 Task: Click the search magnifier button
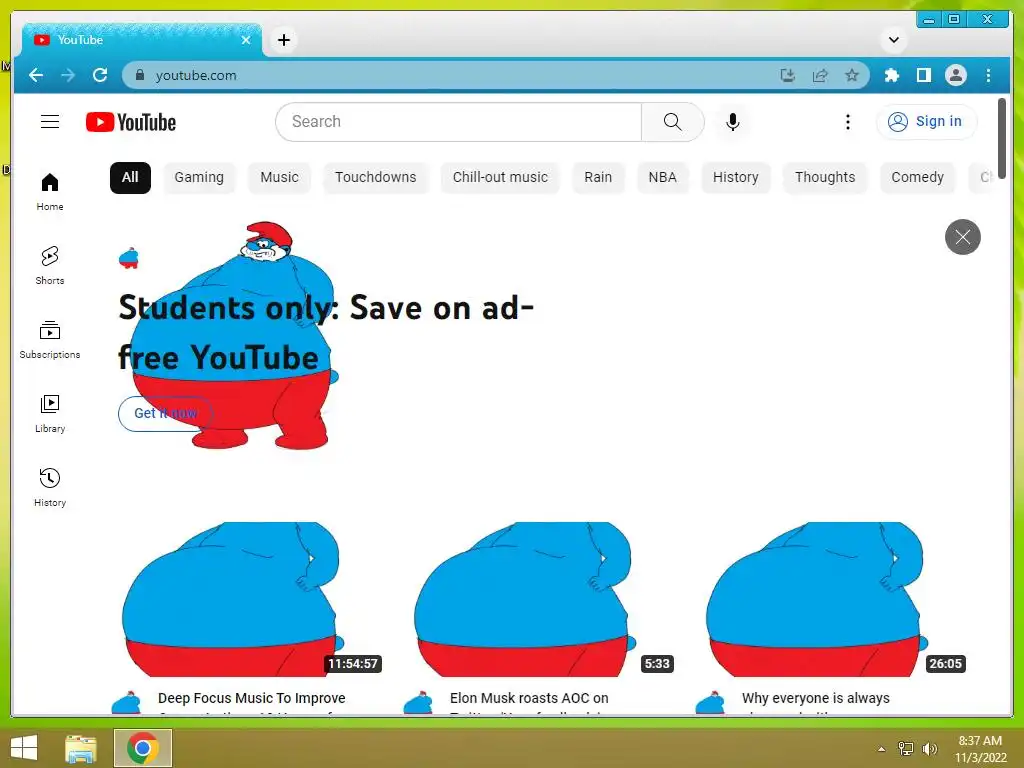tap(673, 121)
